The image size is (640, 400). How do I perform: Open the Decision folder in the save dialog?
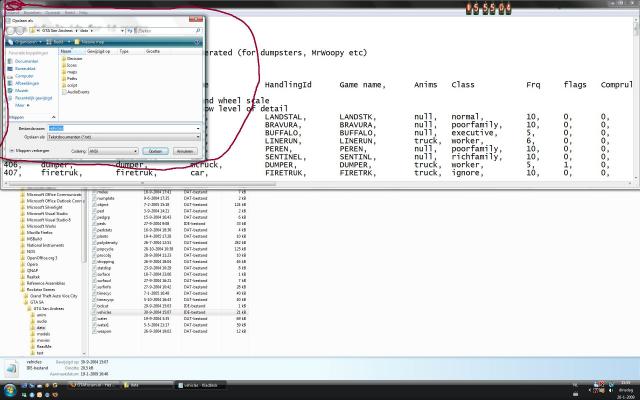point(74,59)
